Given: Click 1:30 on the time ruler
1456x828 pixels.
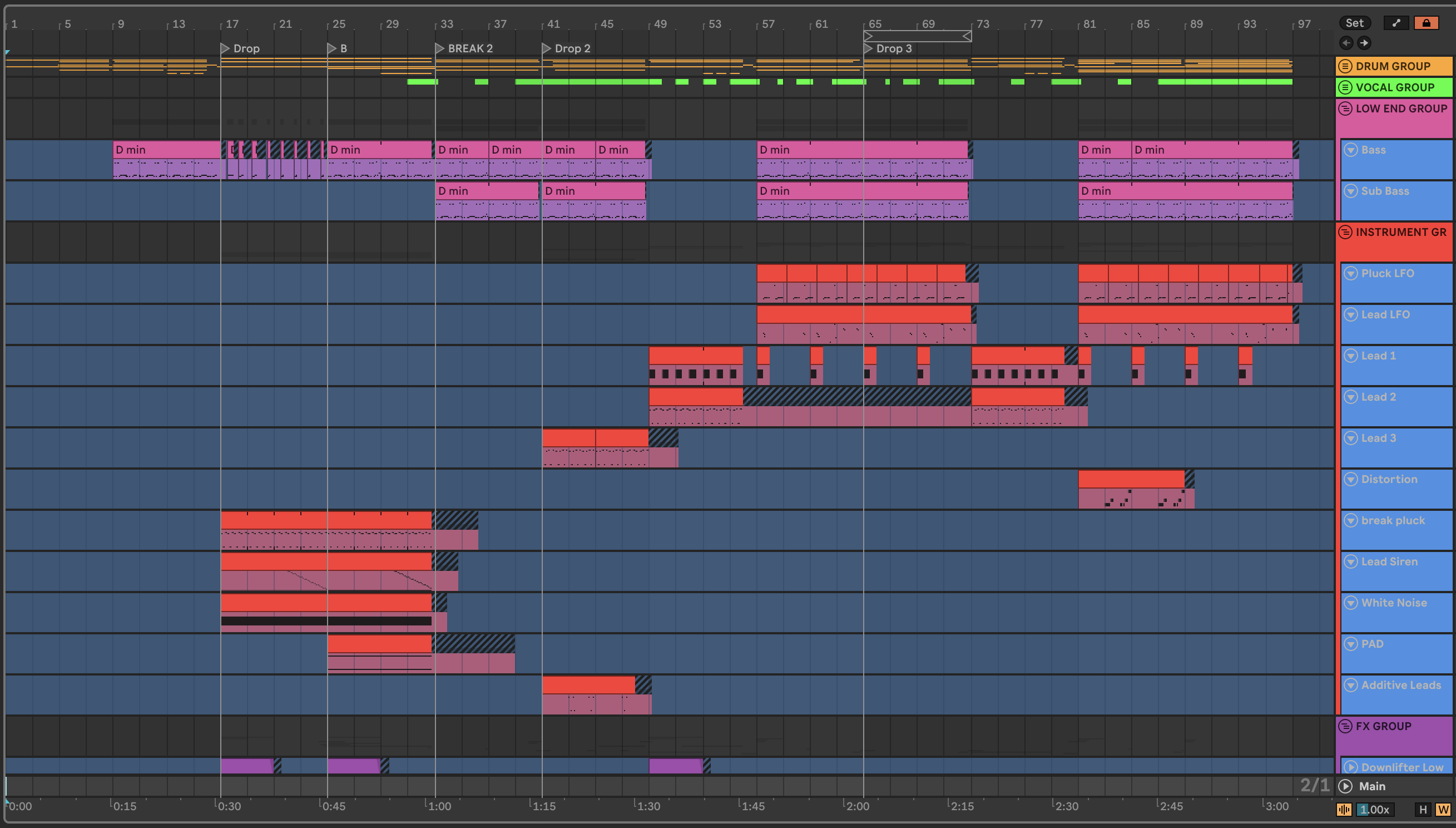Looking at the screenshot, I should 648,806.
